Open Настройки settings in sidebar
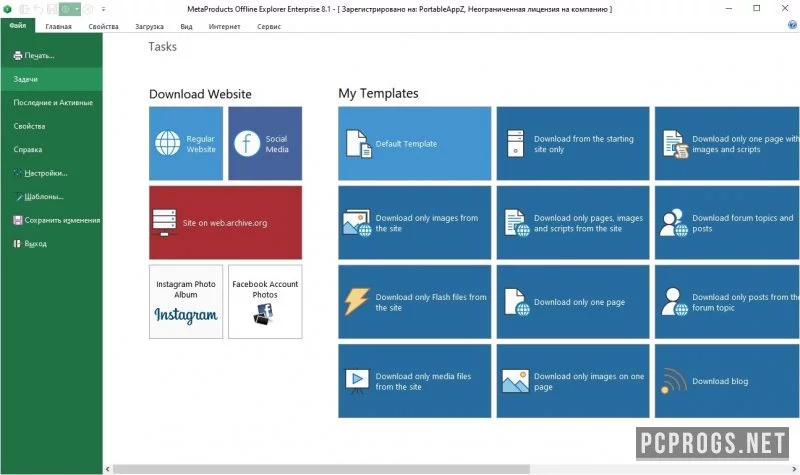800x475 pixels. tap(51, 173)
